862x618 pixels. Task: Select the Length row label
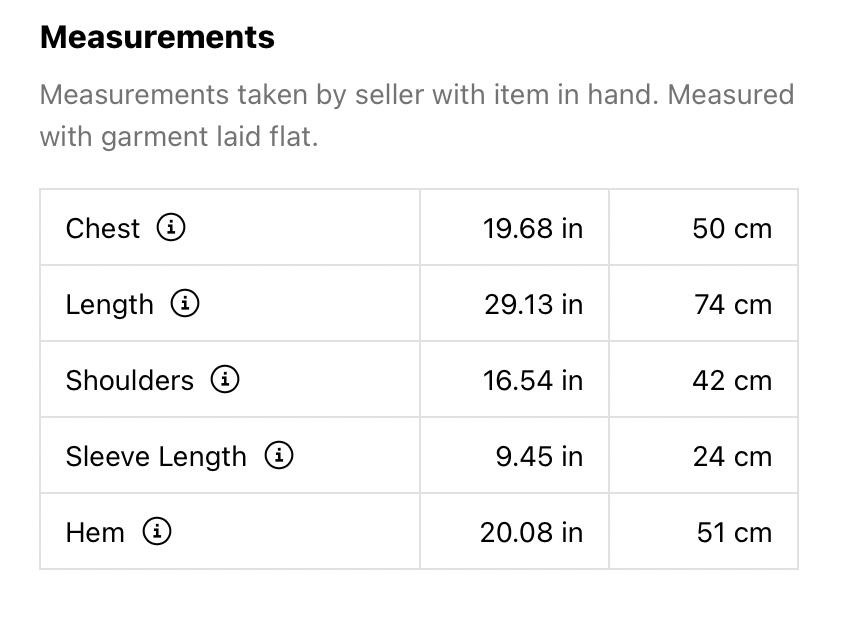coord(109,305)
